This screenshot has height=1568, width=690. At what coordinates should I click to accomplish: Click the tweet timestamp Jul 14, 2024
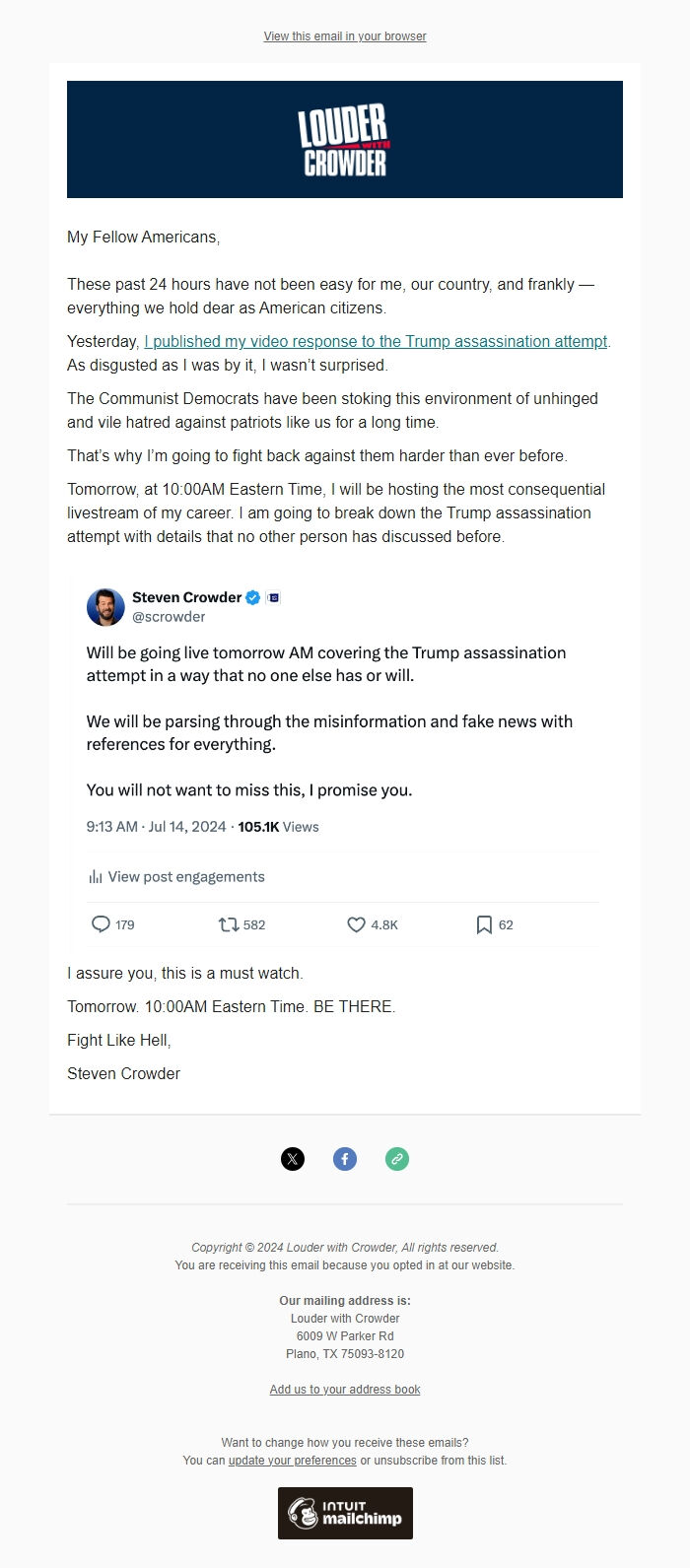tap(156, 827)
